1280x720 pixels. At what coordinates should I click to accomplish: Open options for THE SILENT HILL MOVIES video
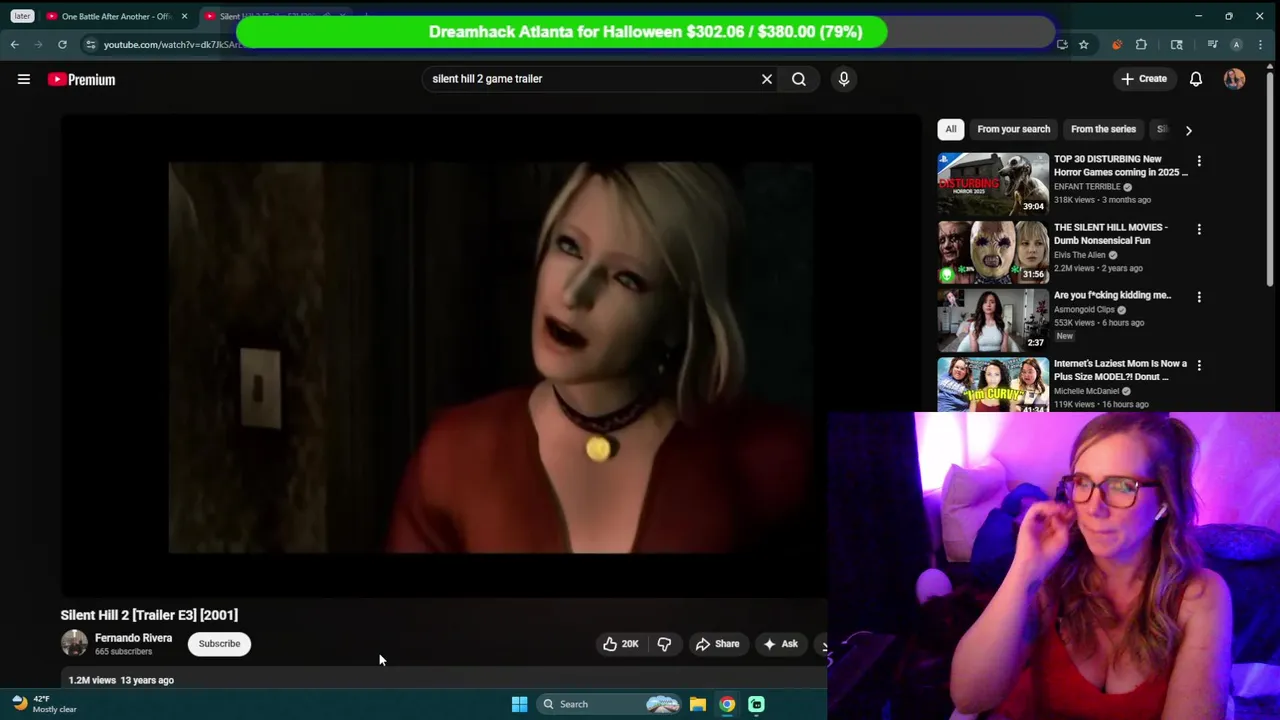(x=1199, y=229)
